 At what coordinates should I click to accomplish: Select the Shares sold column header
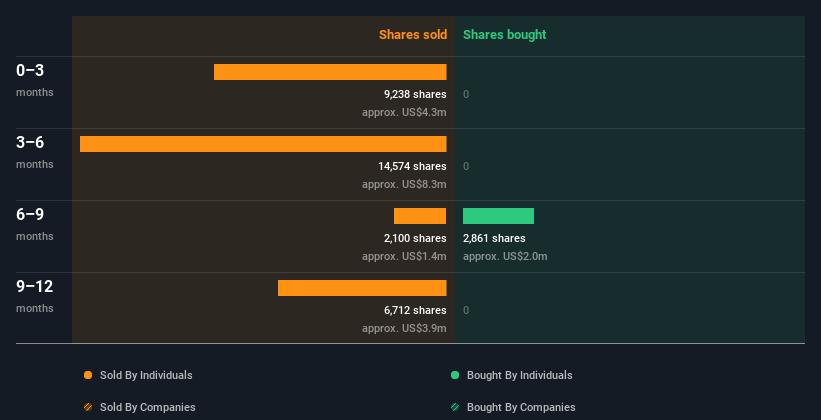coord(413,35)
